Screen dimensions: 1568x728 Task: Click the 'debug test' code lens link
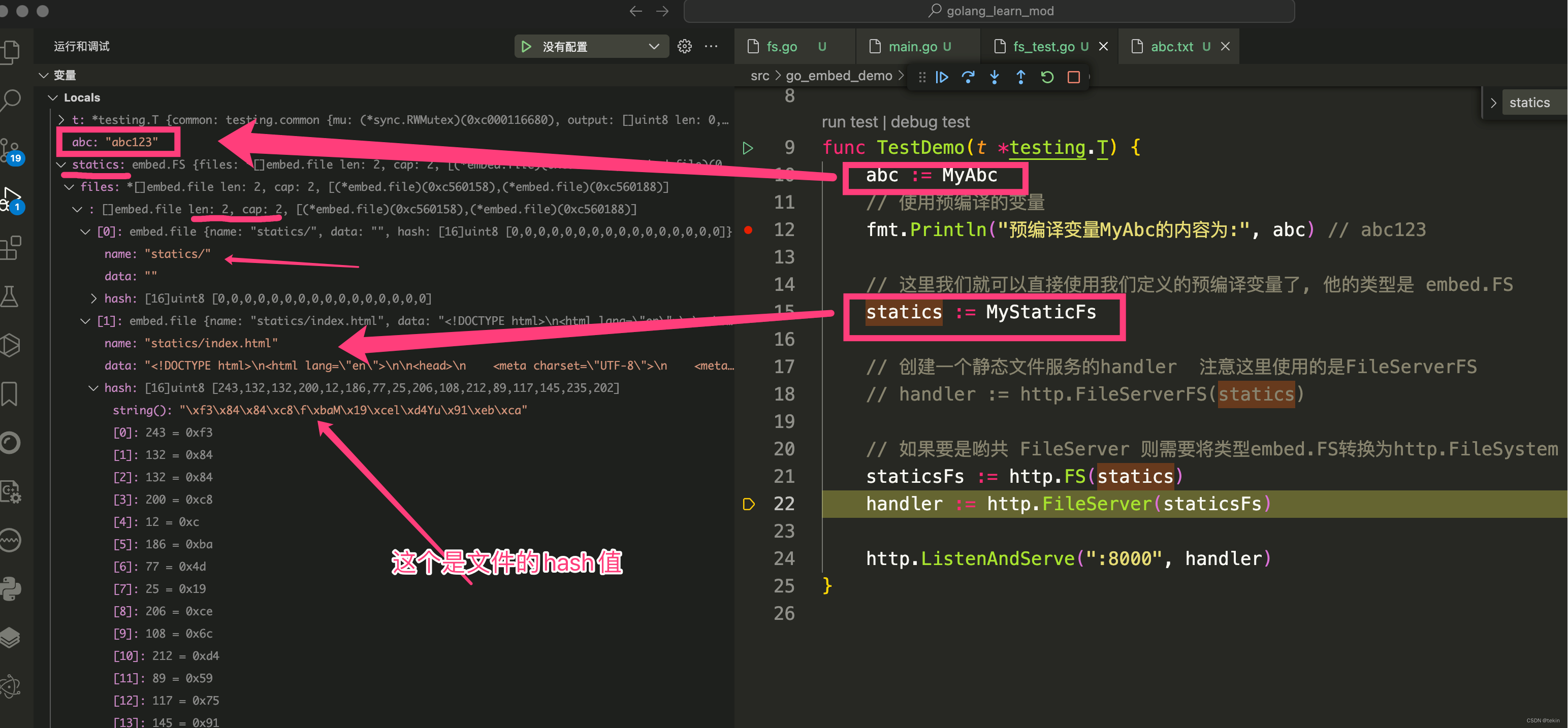[930, 122]
